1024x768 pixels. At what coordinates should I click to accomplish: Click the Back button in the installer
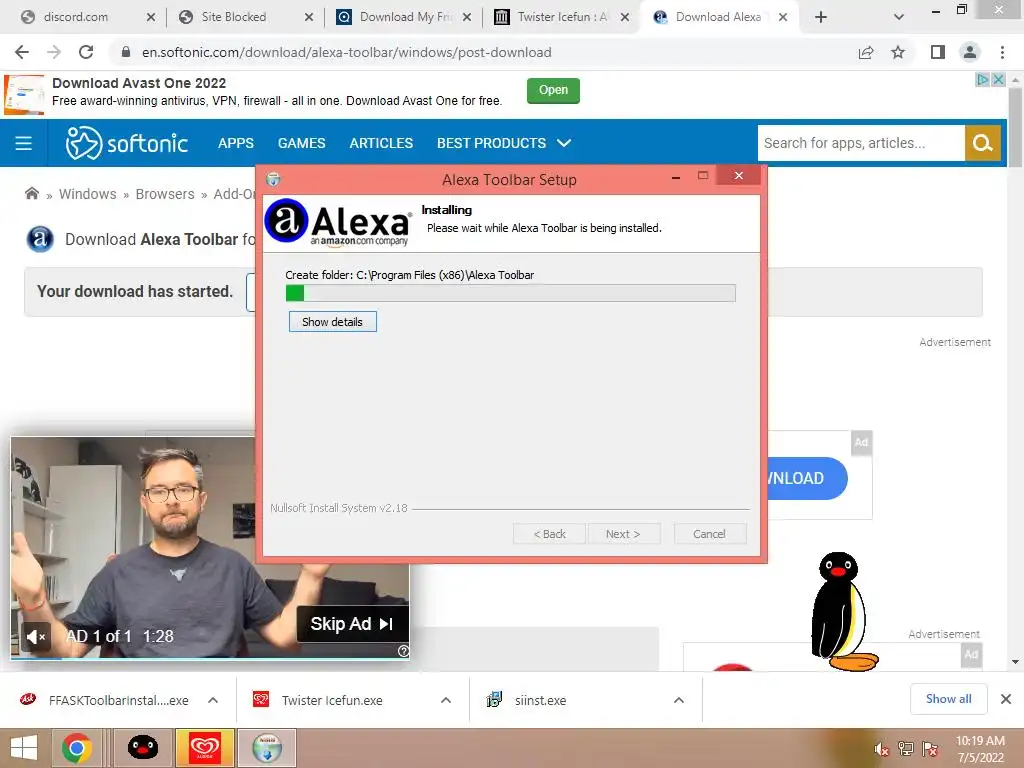click(x=549, y=534)
